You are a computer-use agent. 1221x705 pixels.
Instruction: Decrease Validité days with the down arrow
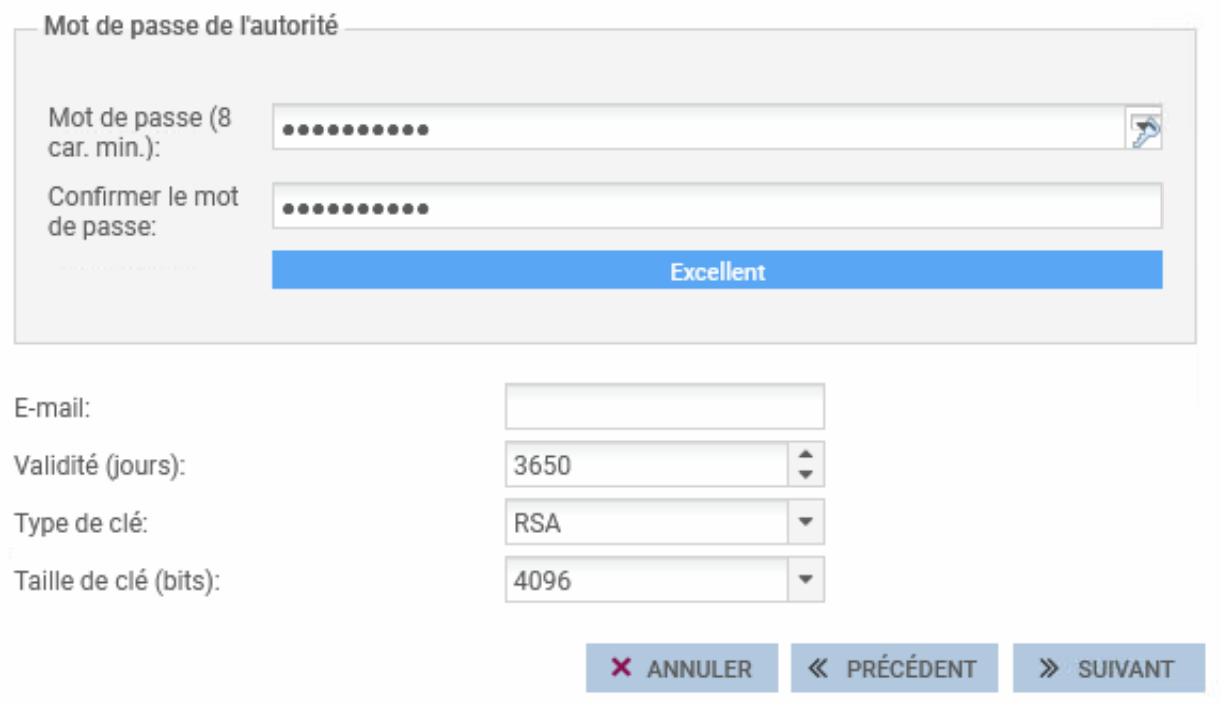coord(807,474)
